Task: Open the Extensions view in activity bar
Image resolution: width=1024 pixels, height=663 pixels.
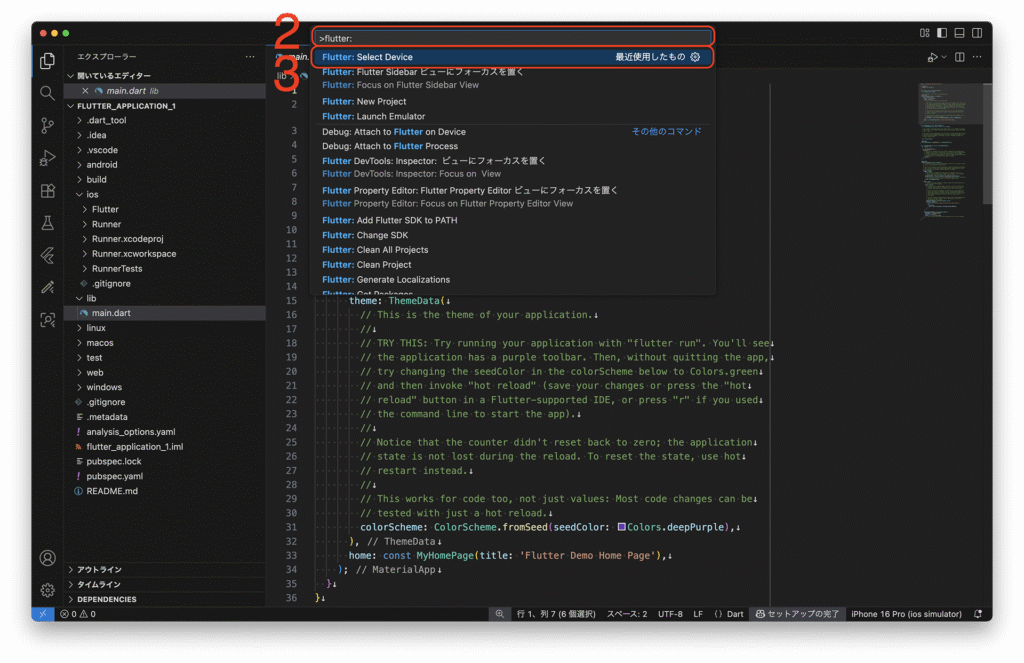Action: (47, 191)
